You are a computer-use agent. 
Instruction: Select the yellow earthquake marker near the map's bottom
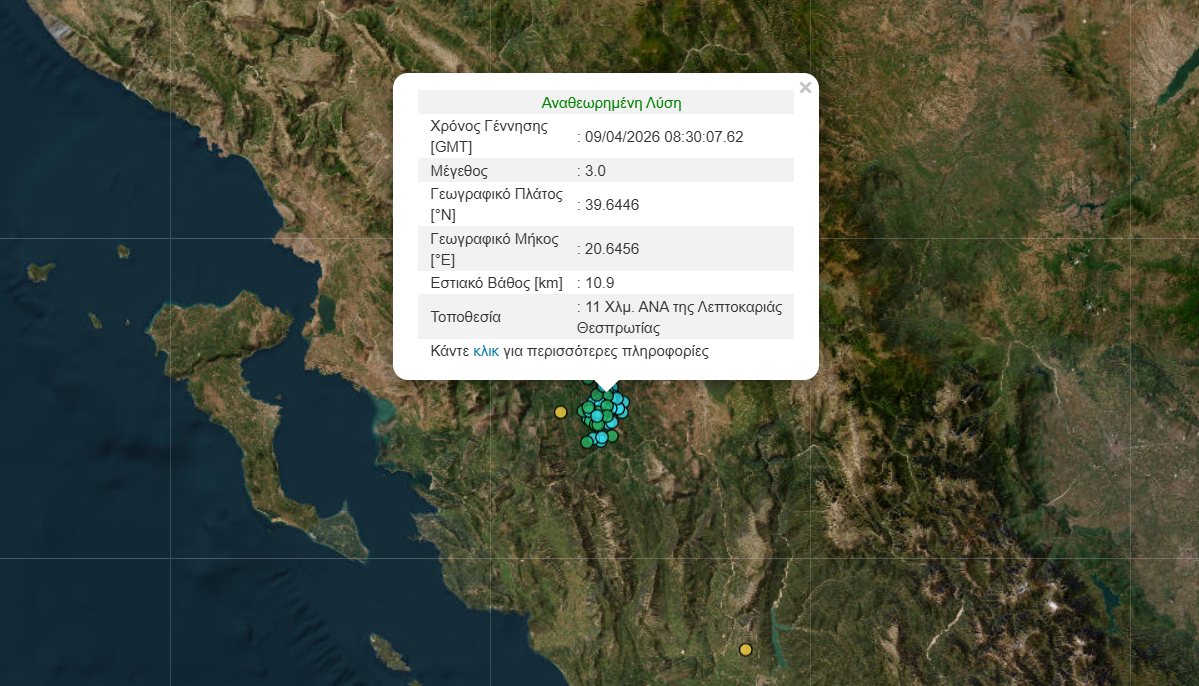click(745, 650)
